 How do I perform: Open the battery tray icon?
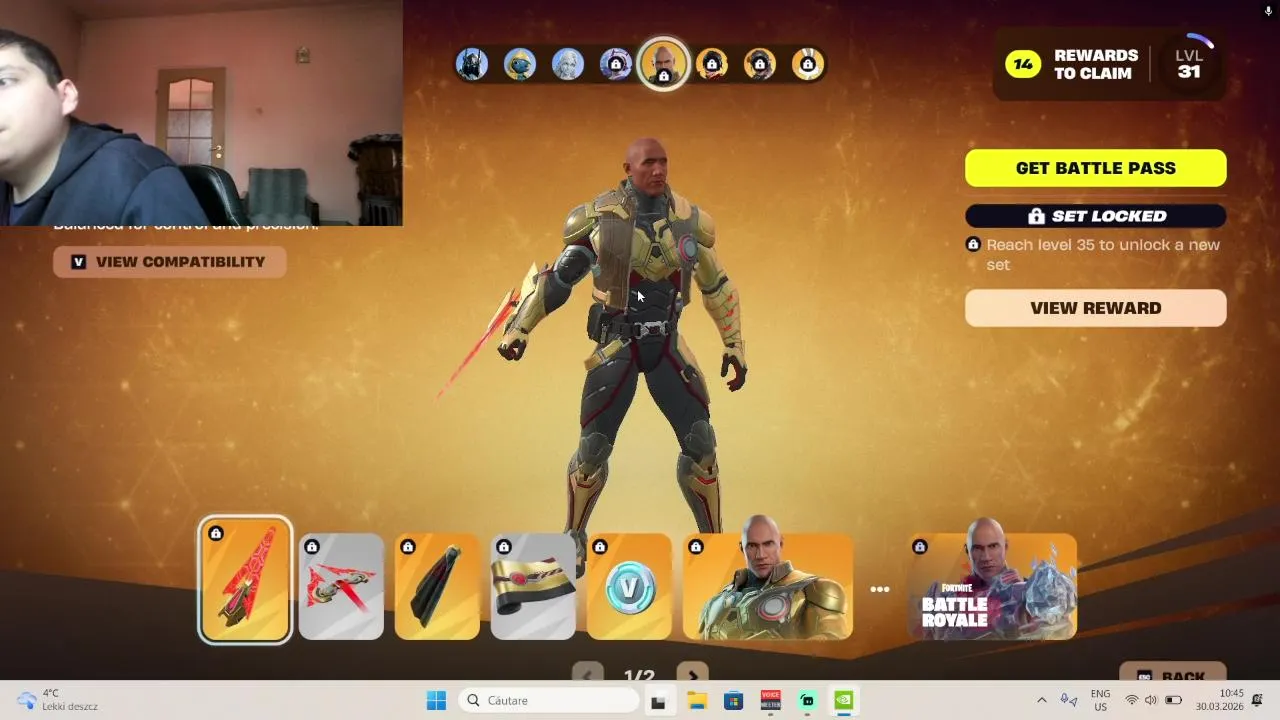(1174, 701)
